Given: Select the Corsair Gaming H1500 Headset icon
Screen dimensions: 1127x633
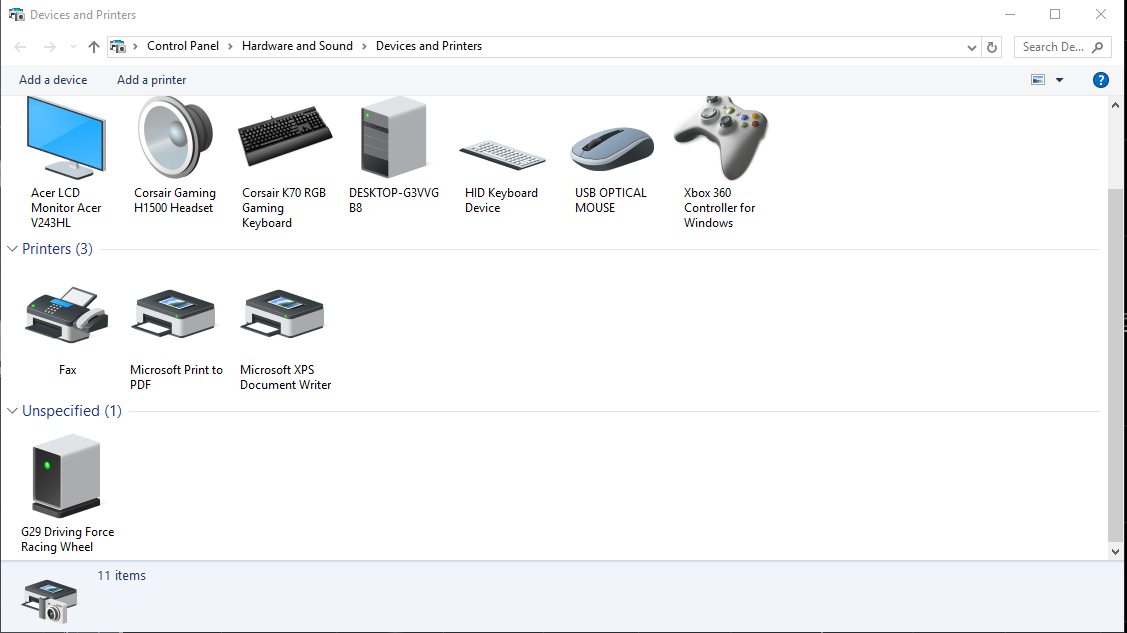Looking at the screenshot, I should (175, 137).
